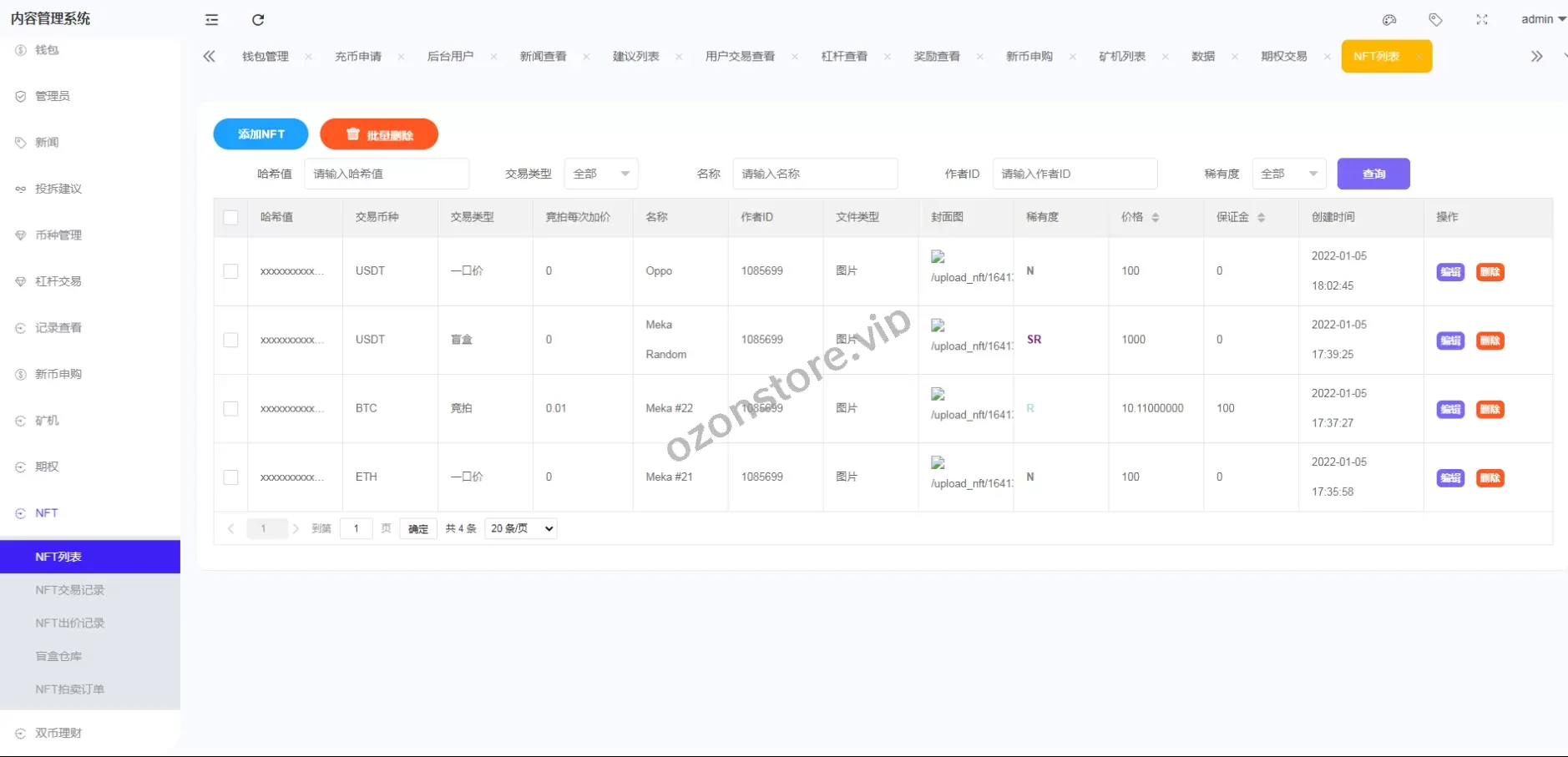Toggle fullscreen using the expand icon
Screen dimensions: 1568x757
click(x=1481, y=19)
